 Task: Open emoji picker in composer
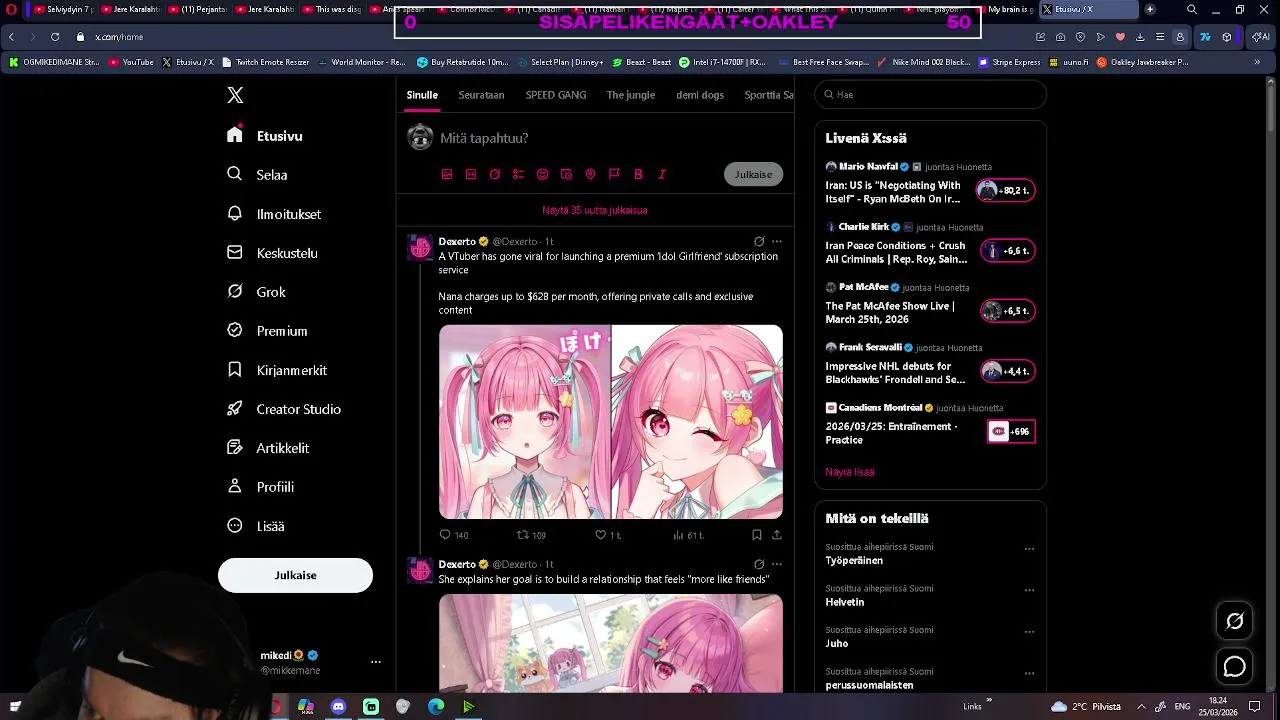click(x=543, y=174)
